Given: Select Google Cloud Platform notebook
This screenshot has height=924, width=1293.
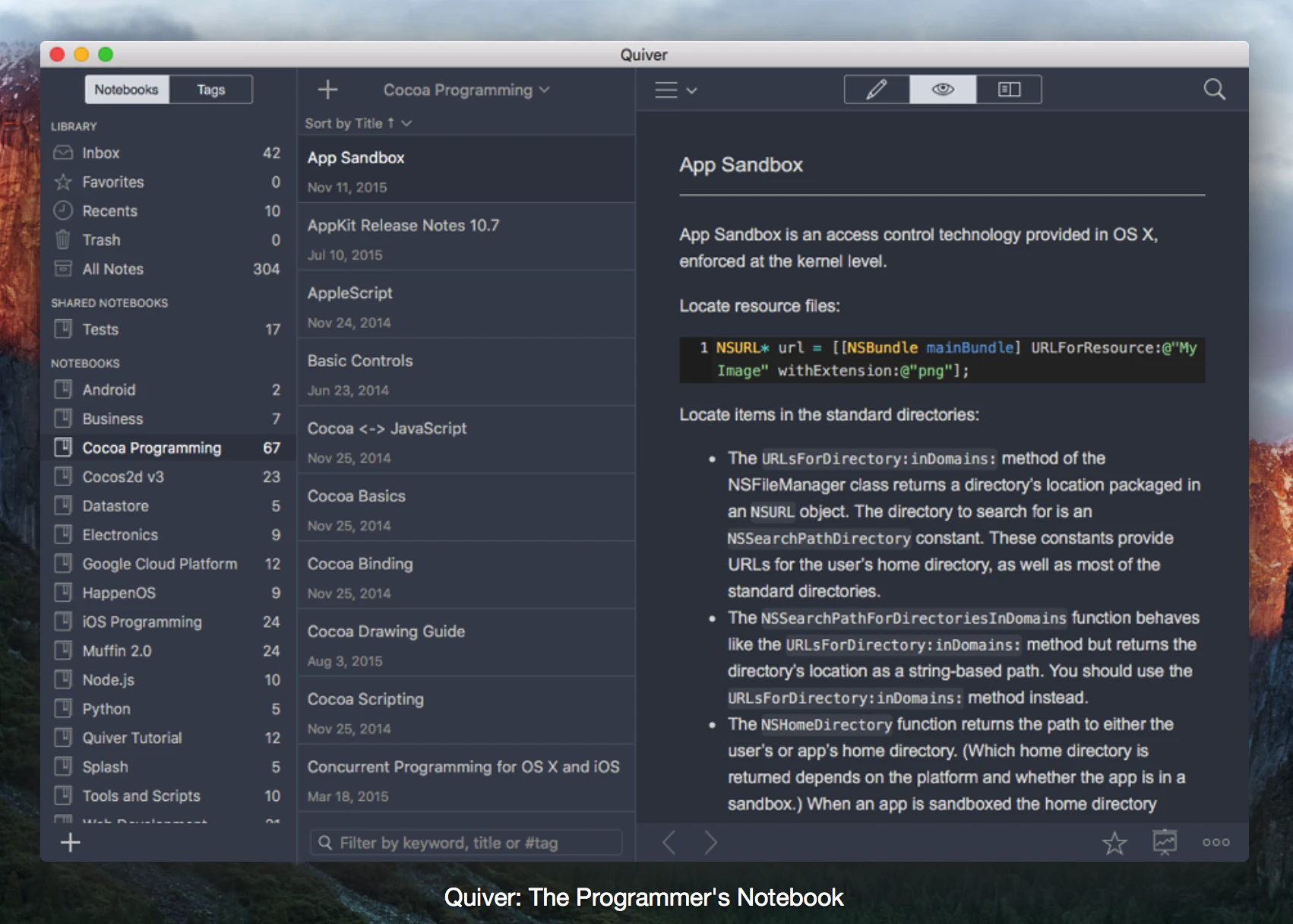Looking at the screenshot, I should click(x=167, y=564).
